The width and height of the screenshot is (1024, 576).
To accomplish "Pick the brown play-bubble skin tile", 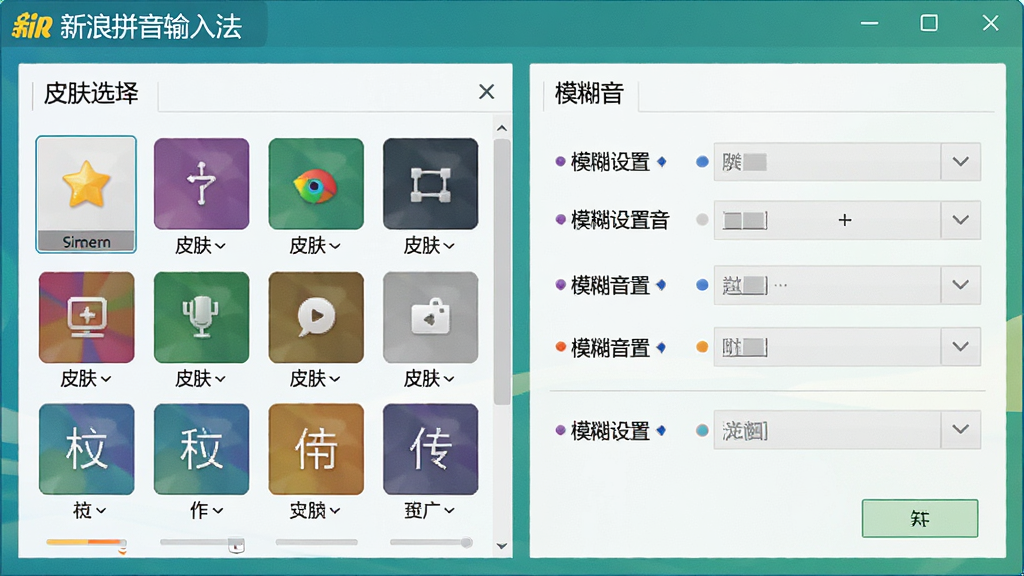I will point(316,317).
